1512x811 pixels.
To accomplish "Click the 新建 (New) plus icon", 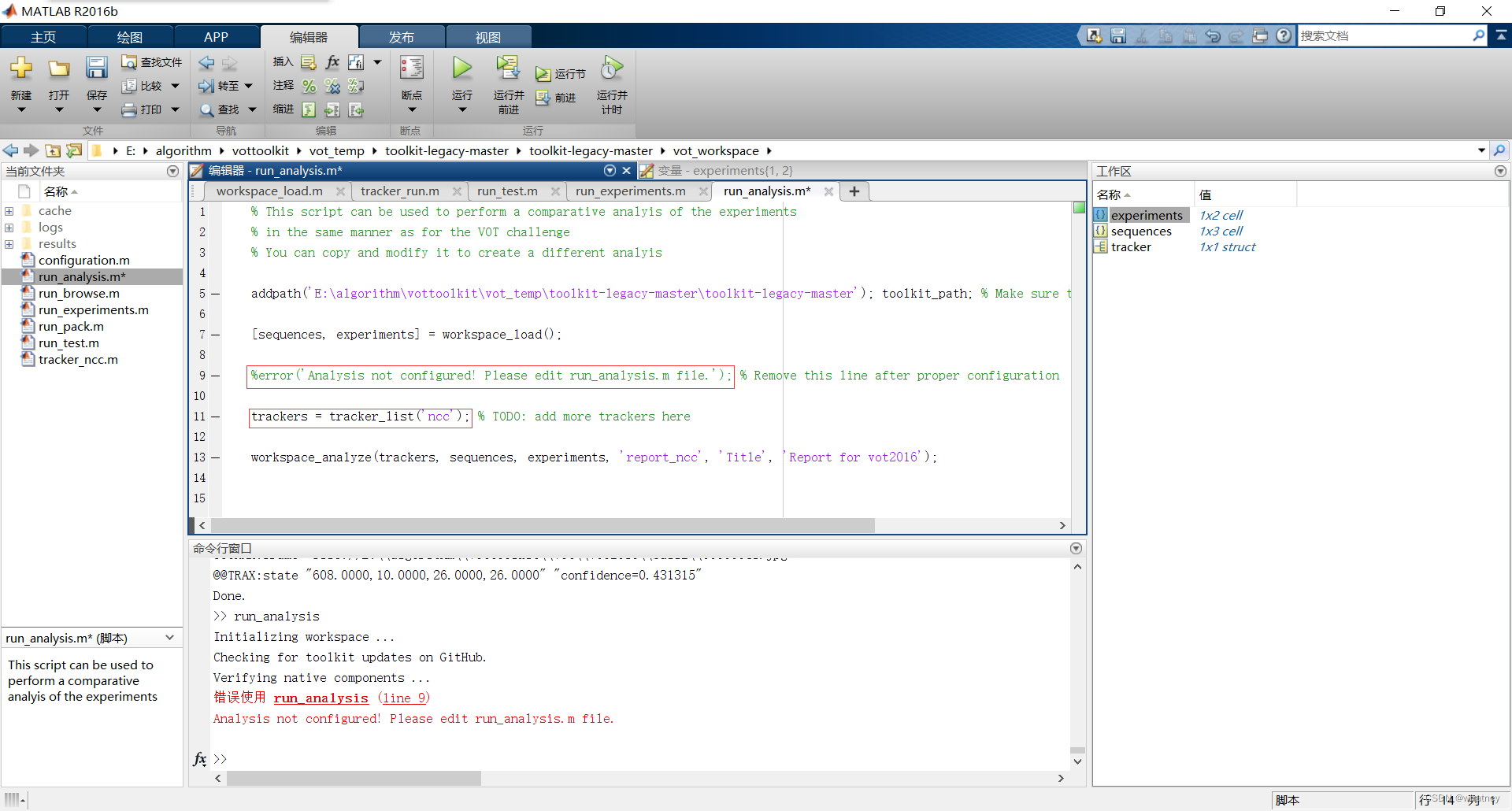I will click(21, 68).
